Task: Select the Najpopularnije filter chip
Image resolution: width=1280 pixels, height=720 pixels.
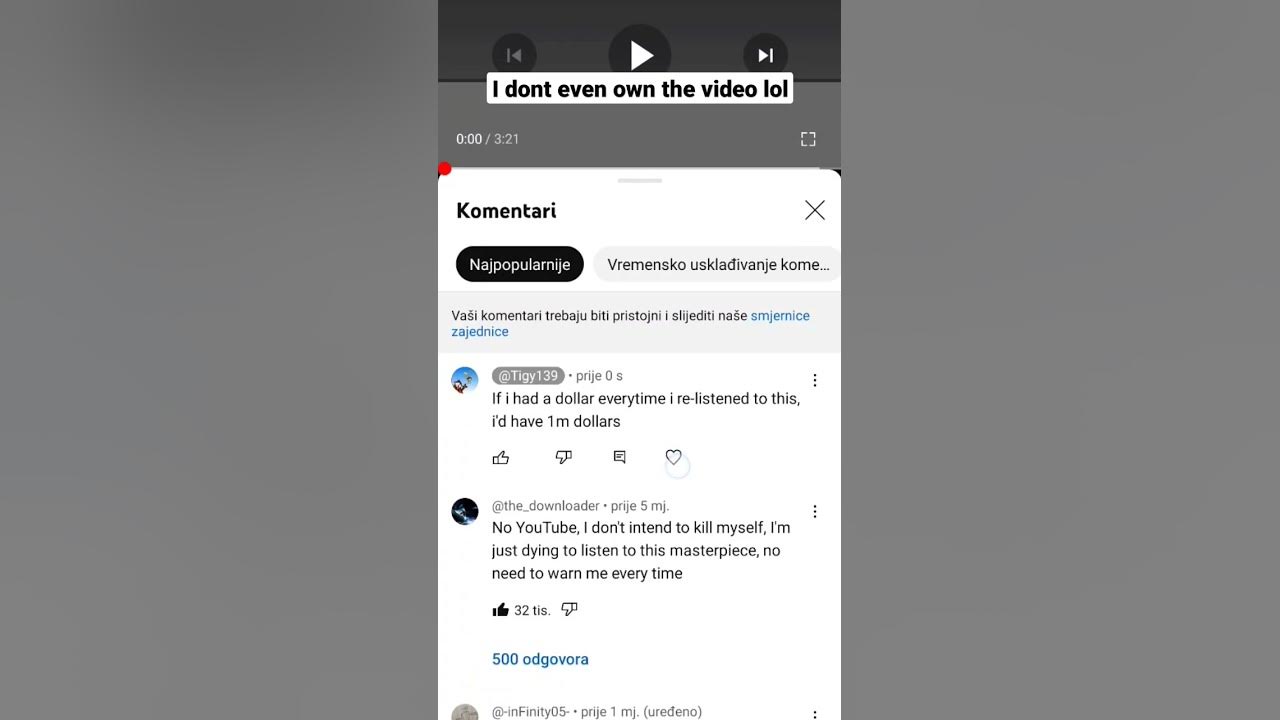Action: tap(520, 264)
